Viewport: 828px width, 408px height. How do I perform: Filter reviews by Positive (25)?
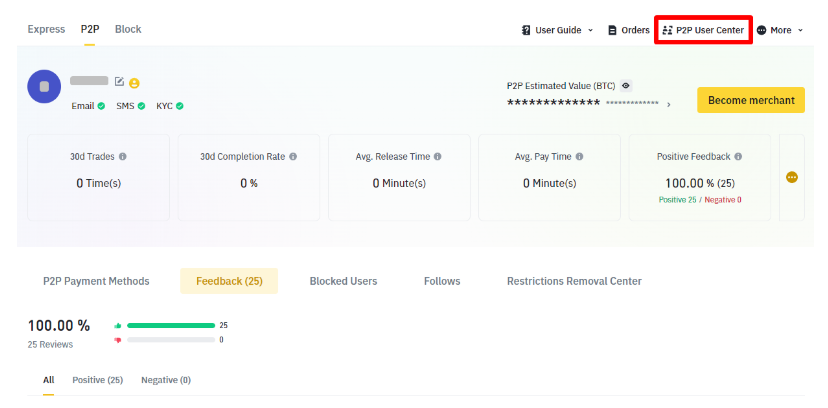point(97,380)
